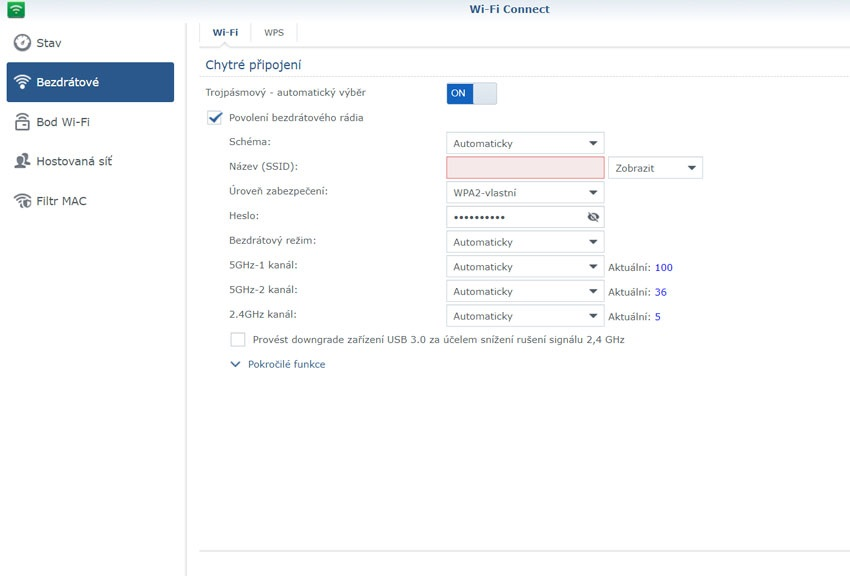The width and height of the screenshot is (850, 576).
Task: Open the Filtr MAC page
Action: click(90, 201)
